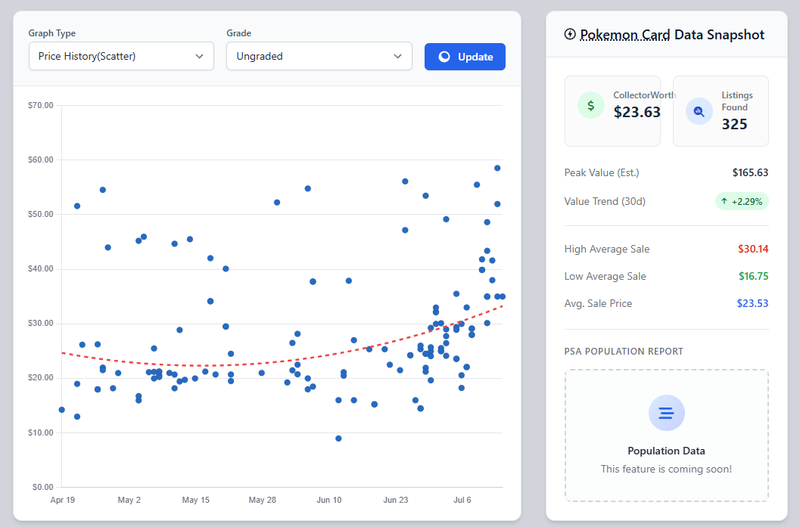Open the Grade dropdown showing Ungraded
The height and width of the screenshot is (527, 800).
319,56
